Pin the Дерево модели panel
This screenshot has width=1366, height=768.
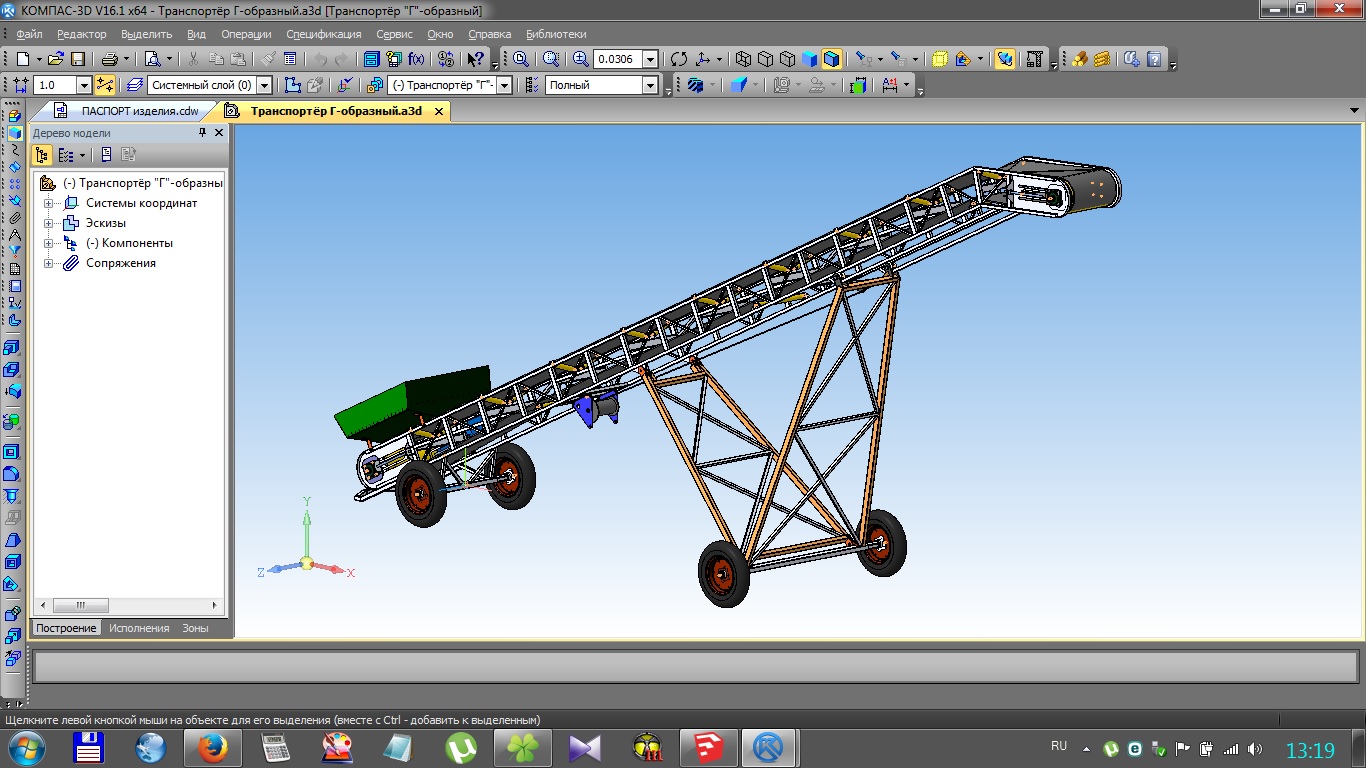pyautogui.click(x=203, y=132)
